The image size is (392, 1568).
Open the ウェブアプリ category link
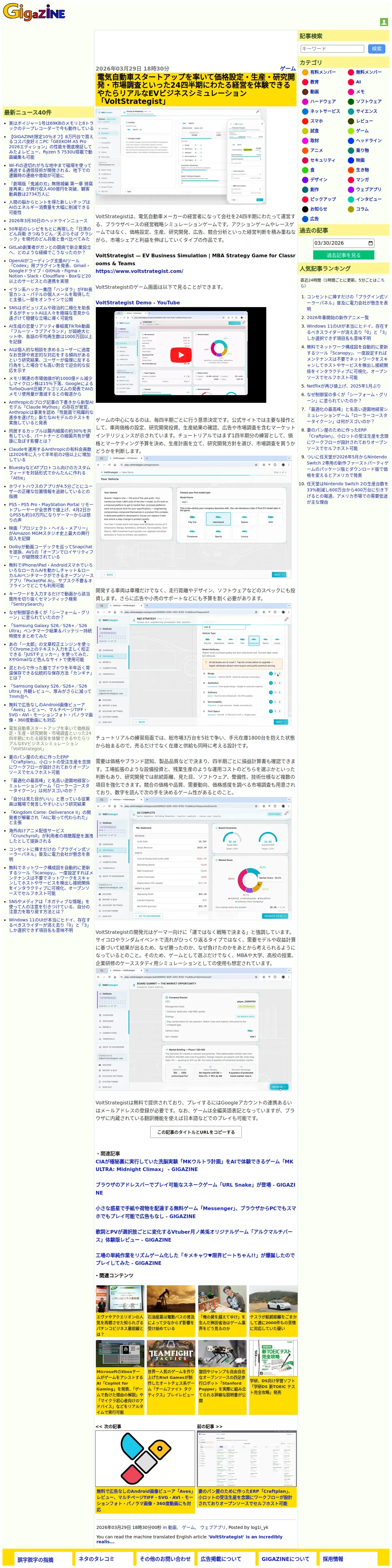pos(369,189)
